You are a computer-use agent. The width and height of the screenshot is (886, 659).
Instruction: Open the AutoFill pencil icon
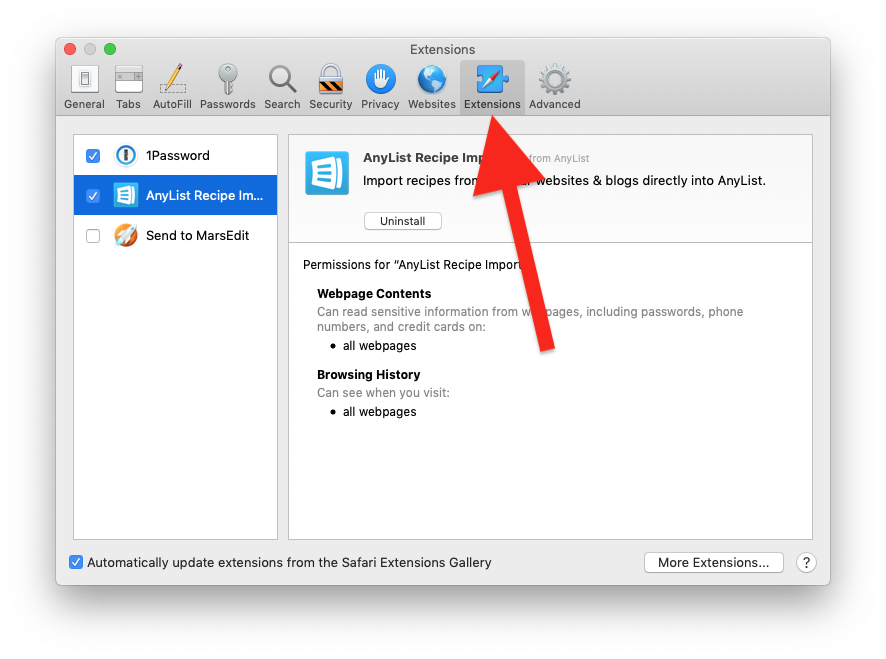[173, 79]
